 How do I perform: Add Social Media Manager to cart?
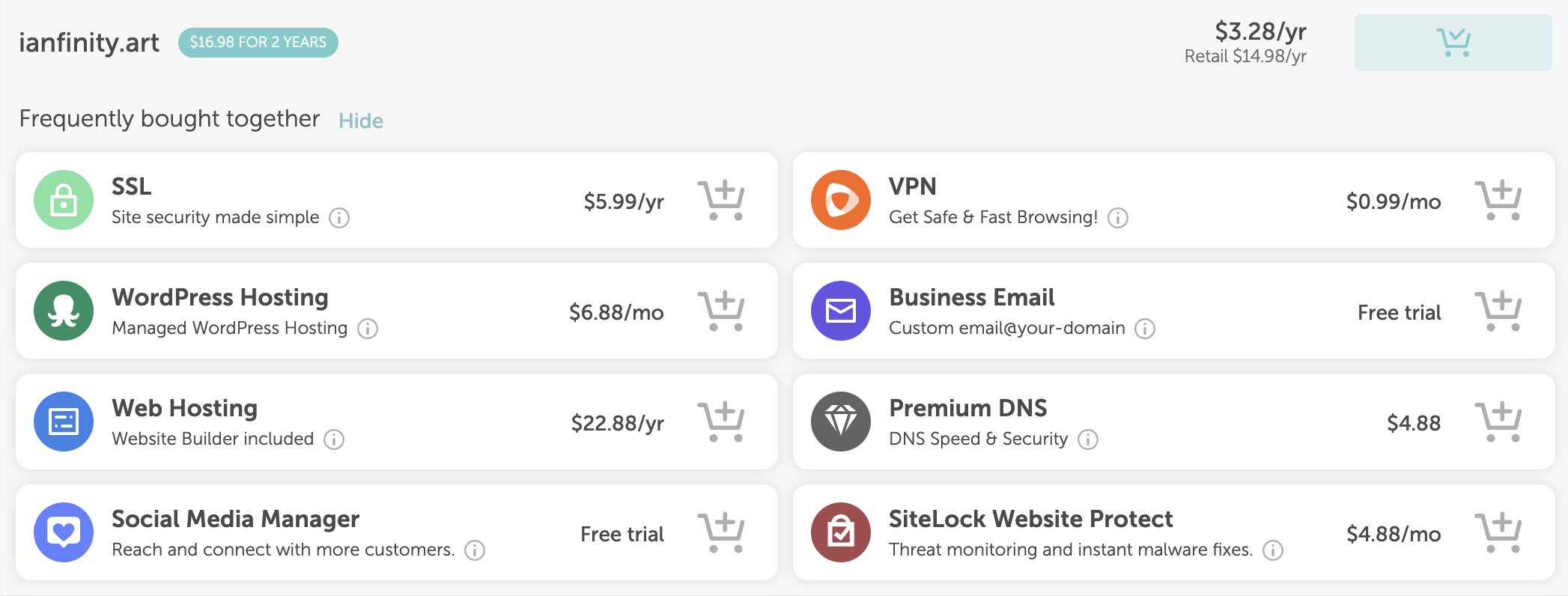pyautogui.click(x=720, y=532)
